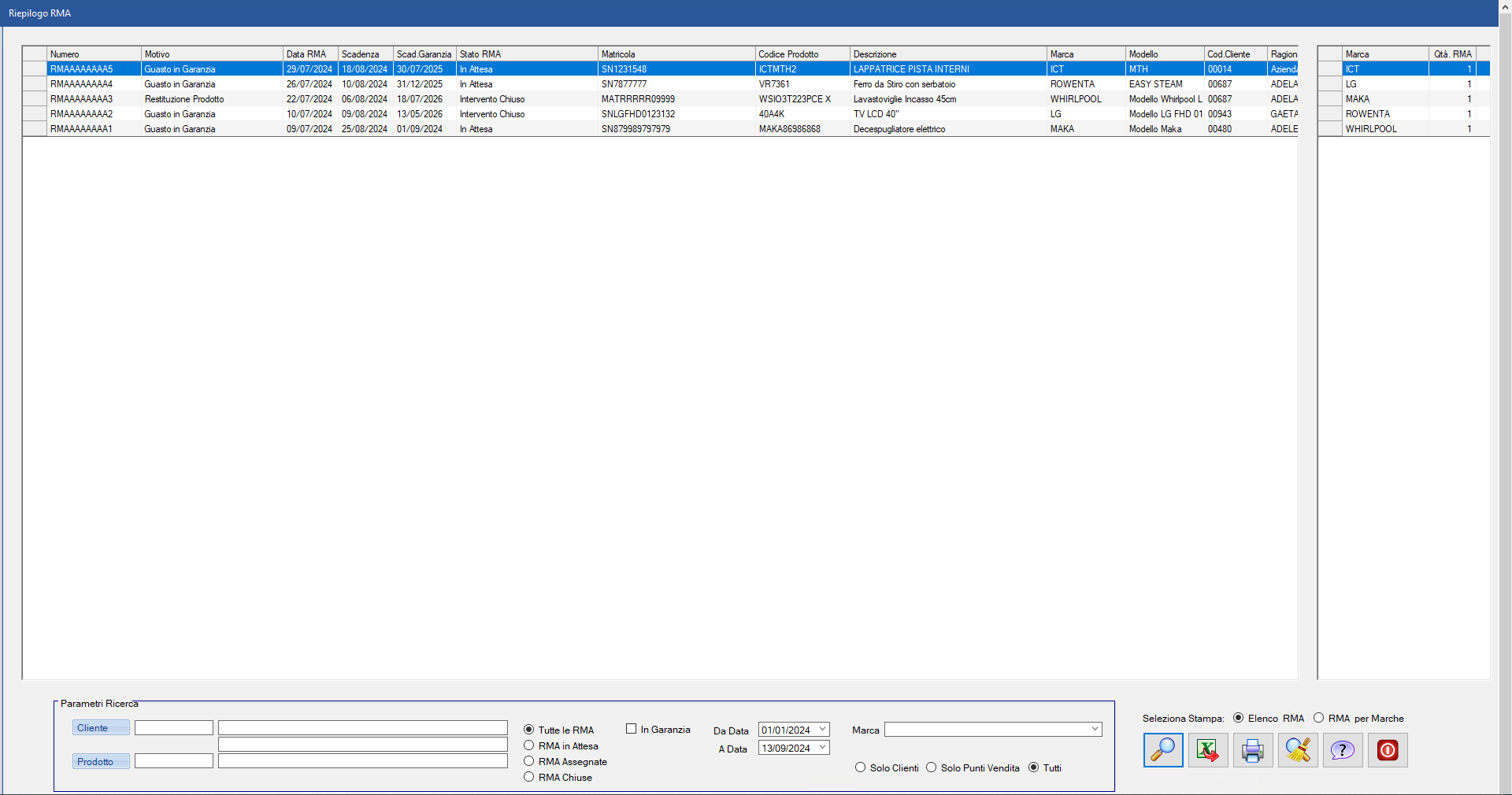Image resolution: width=1512 pixels, height=795 pixels.
Task: Select the RMA in Attesa radio option
Action: point(529,745)
